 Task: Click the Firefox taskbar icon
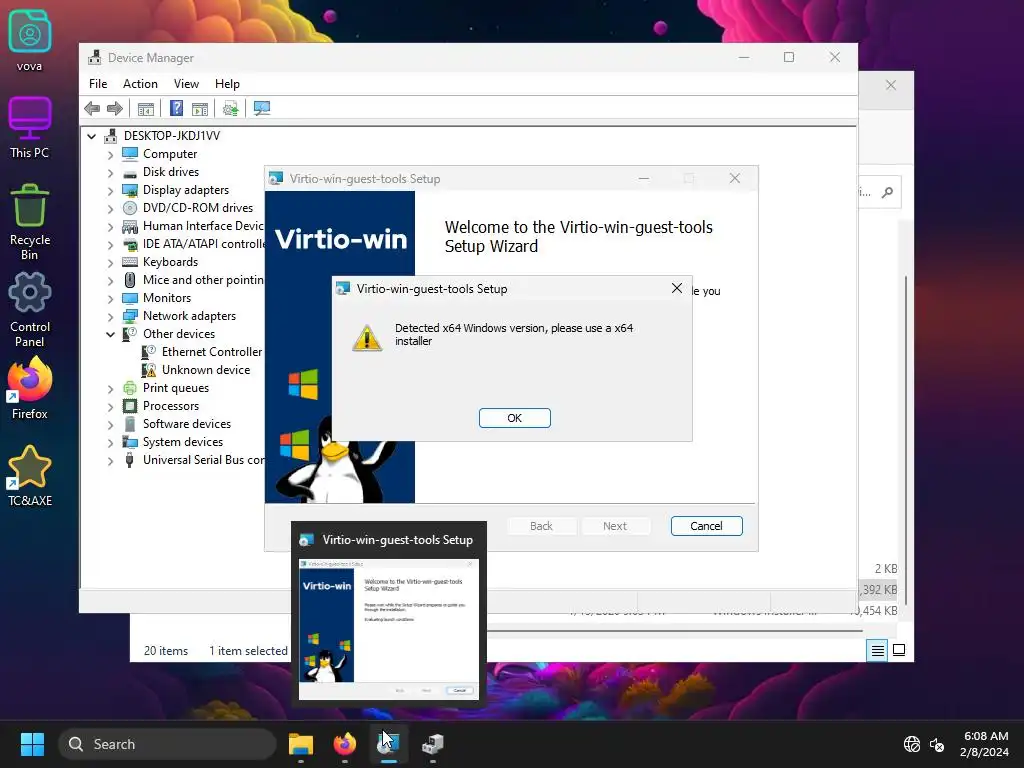pyautogui.click(x=345, y=744)
